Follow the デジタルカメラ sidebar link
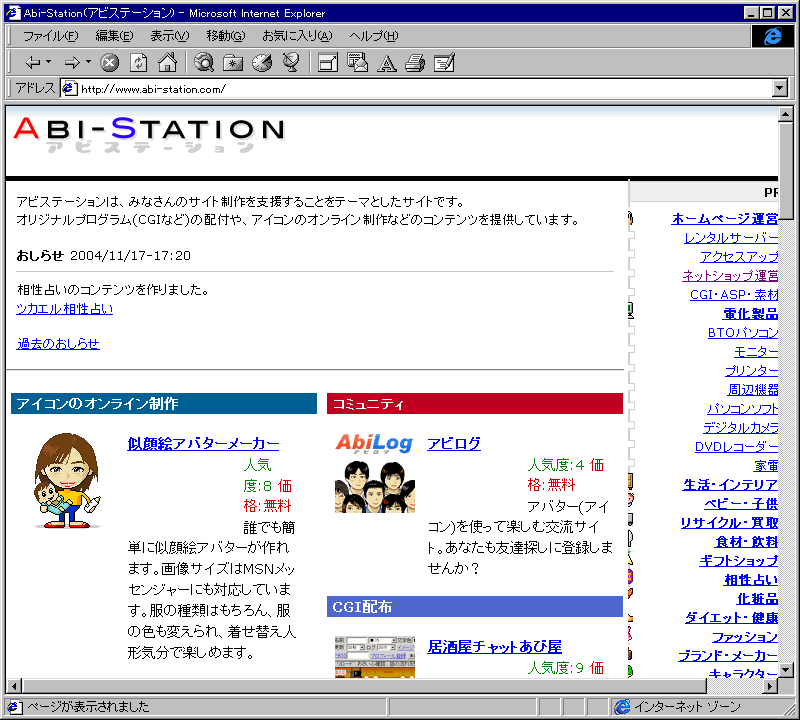The width and height of the screenshot is (800, 720). coord(741,428)
